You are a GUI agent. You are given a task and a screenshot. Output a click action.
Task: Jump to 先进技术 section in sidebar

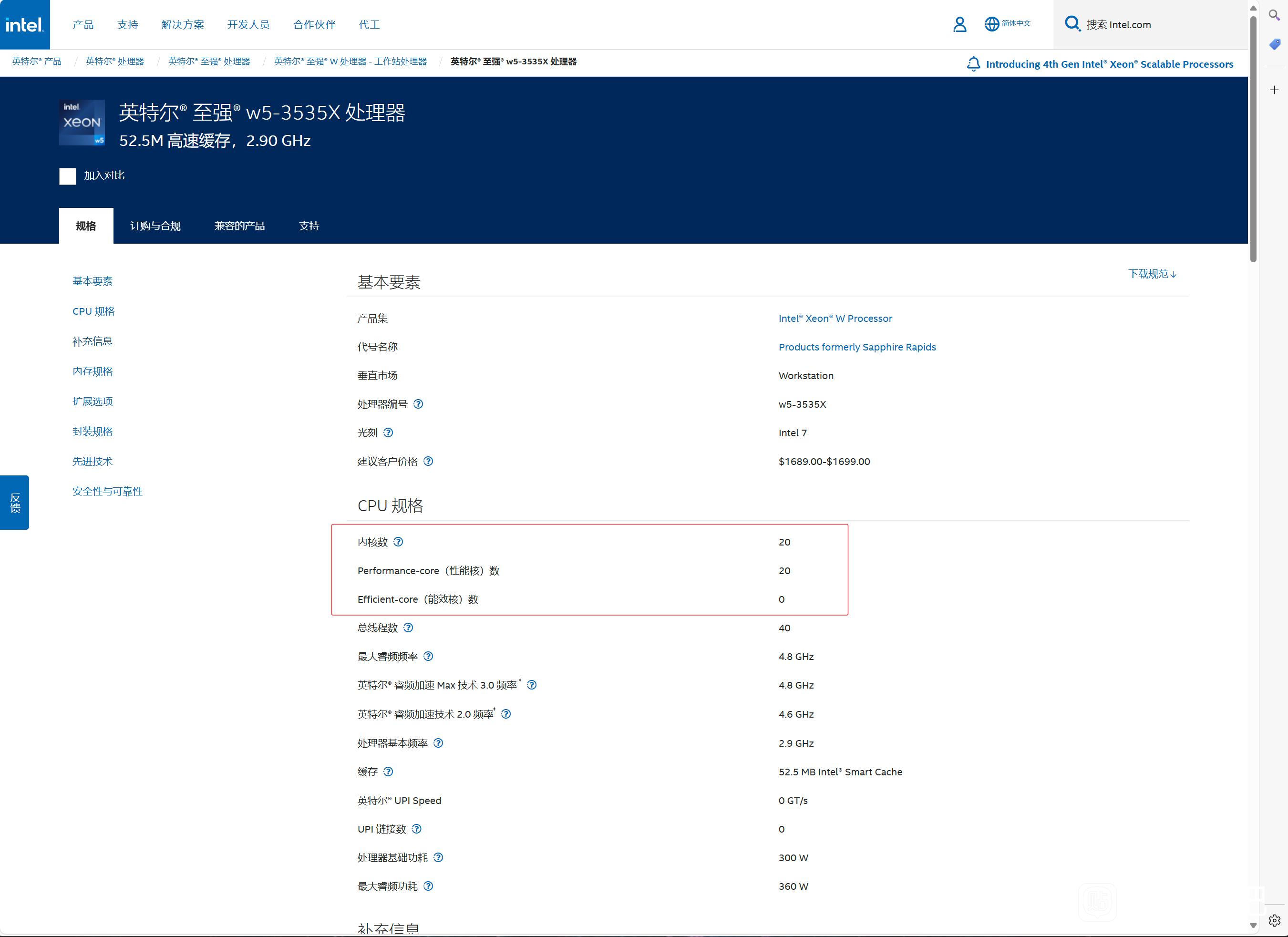(x=93, y=462)
